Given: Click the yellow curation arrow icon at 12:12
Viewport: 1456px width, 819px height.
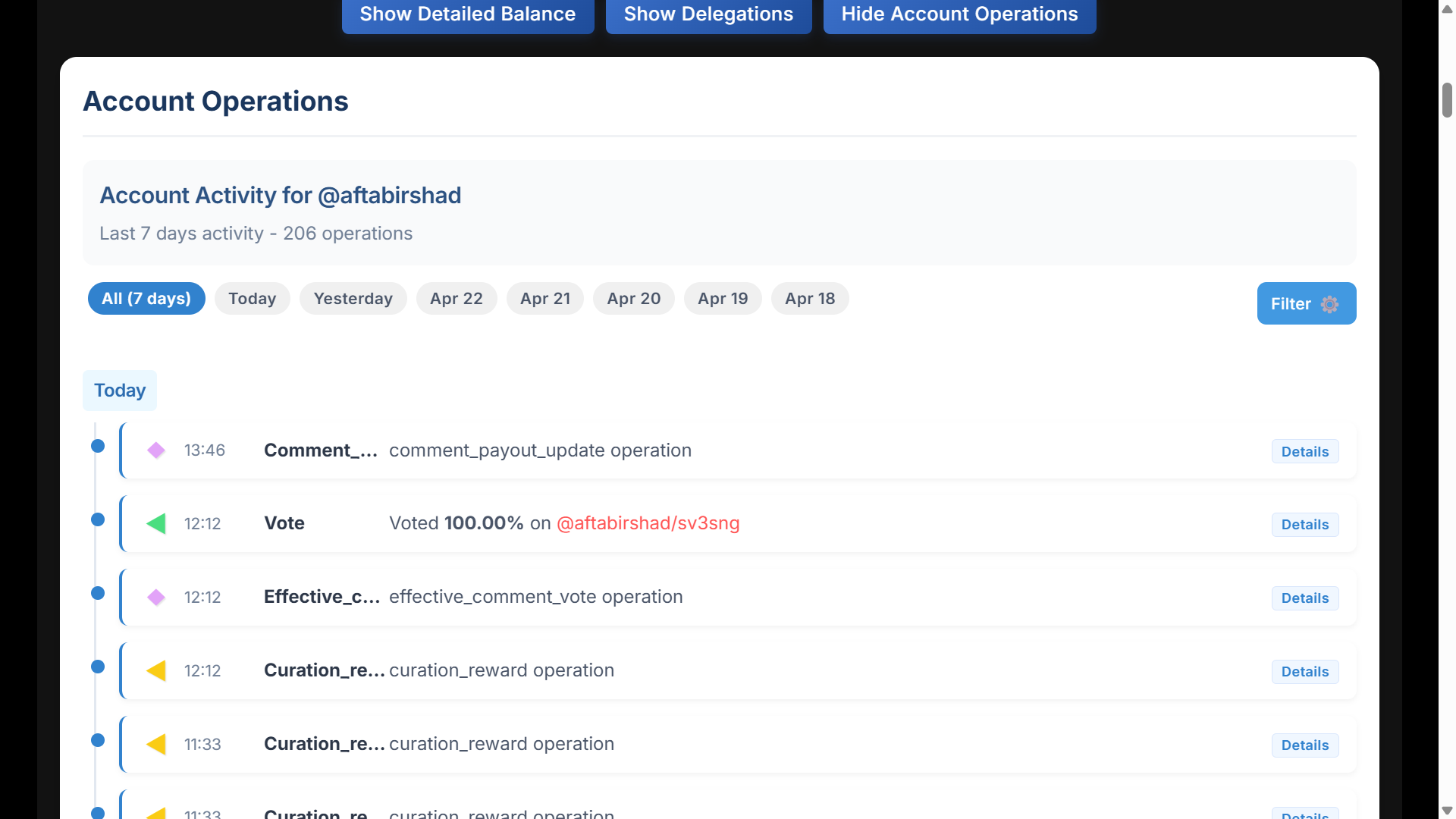Looking at the screenshot, I should pos(156,670).
